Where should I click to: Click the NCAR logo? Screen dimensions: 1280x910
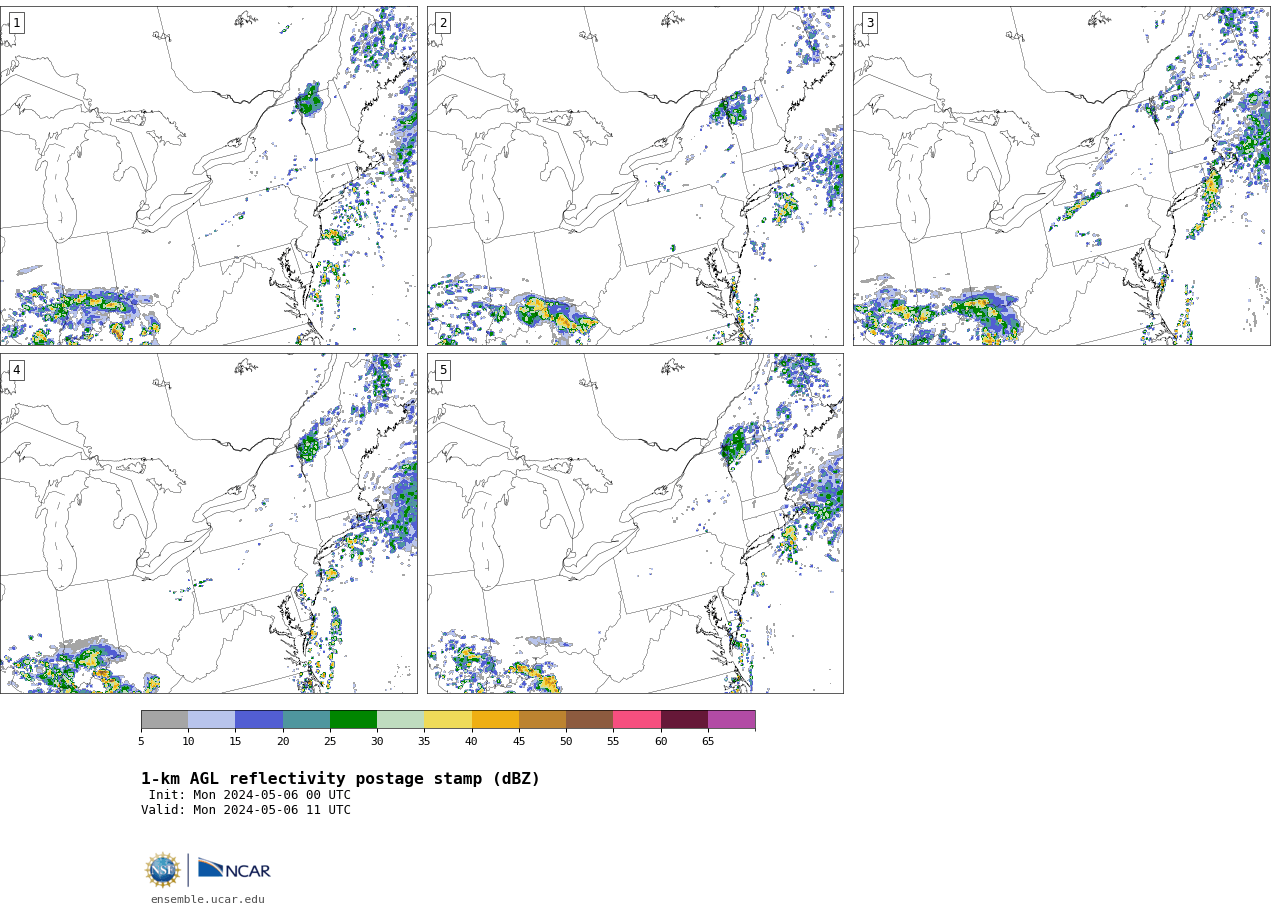(x=234, y=870)
